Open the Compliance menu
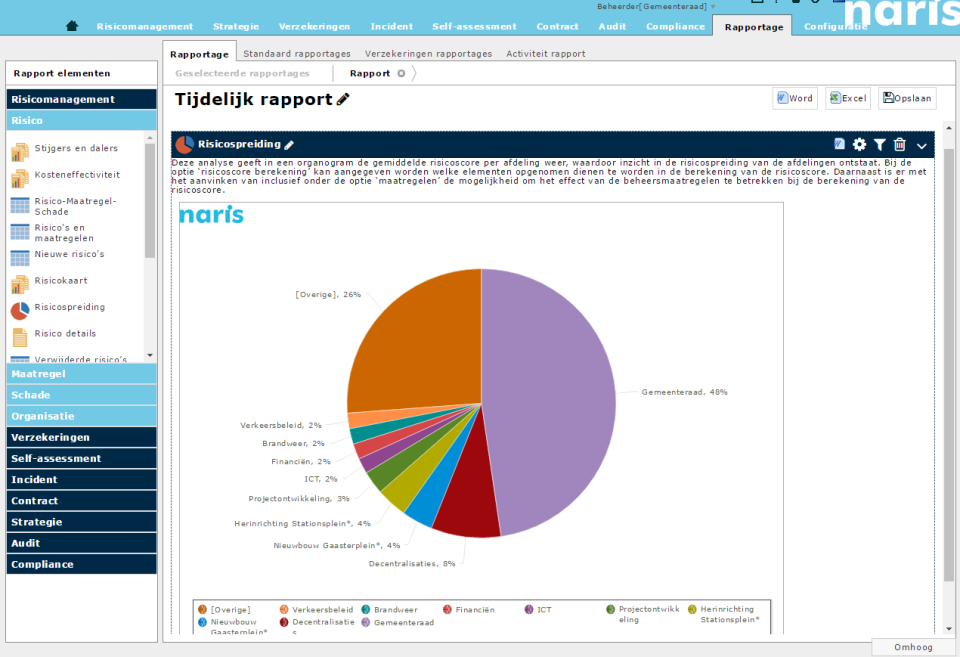960x657 pixels. (x=675, y=26)
